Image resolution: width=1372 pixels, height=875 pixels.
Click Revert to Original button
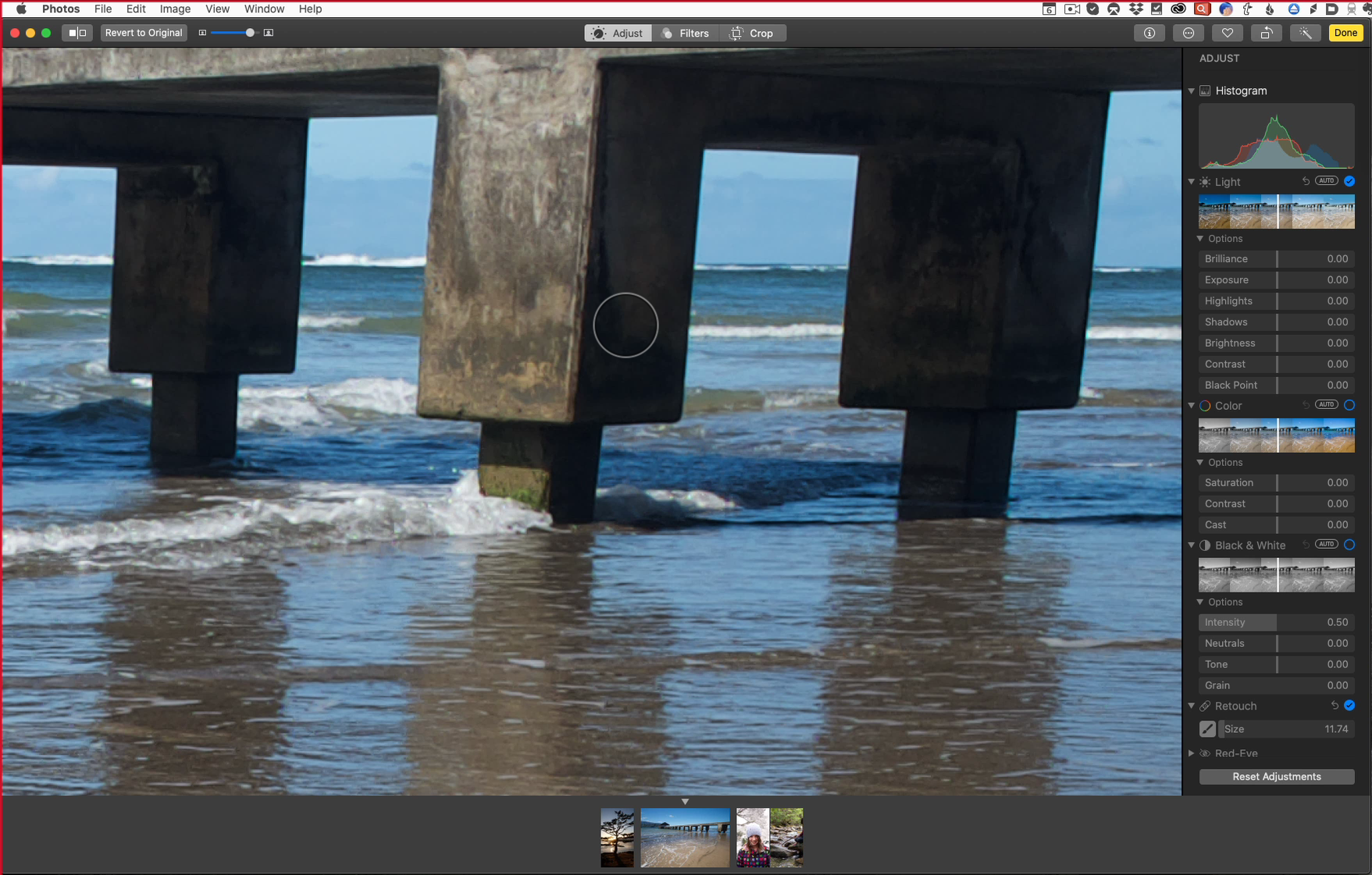144,33
